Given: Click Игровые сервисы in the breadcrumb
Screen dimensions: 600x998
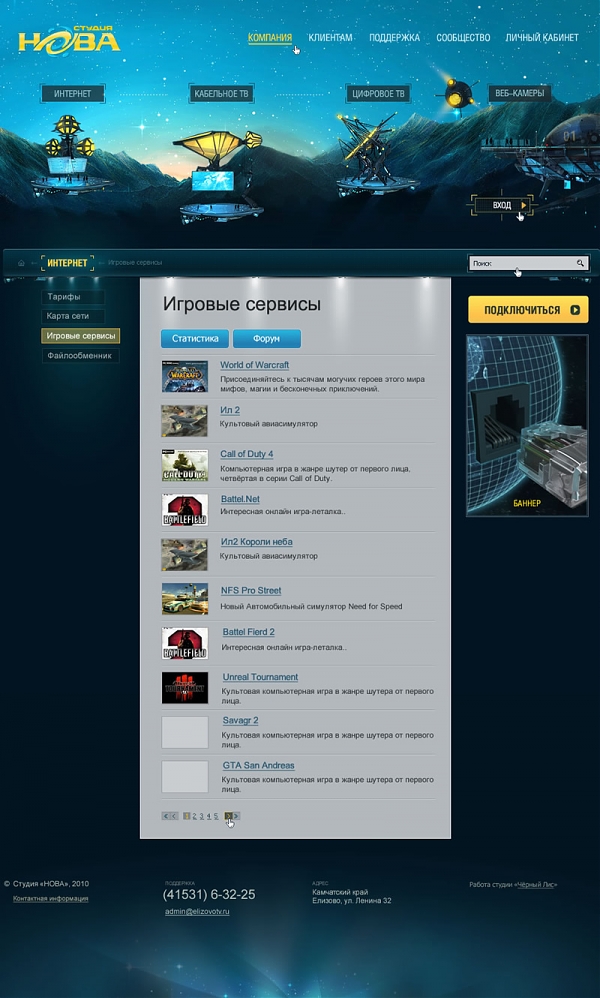Looking at the screenshot, I should coord(135,263).
